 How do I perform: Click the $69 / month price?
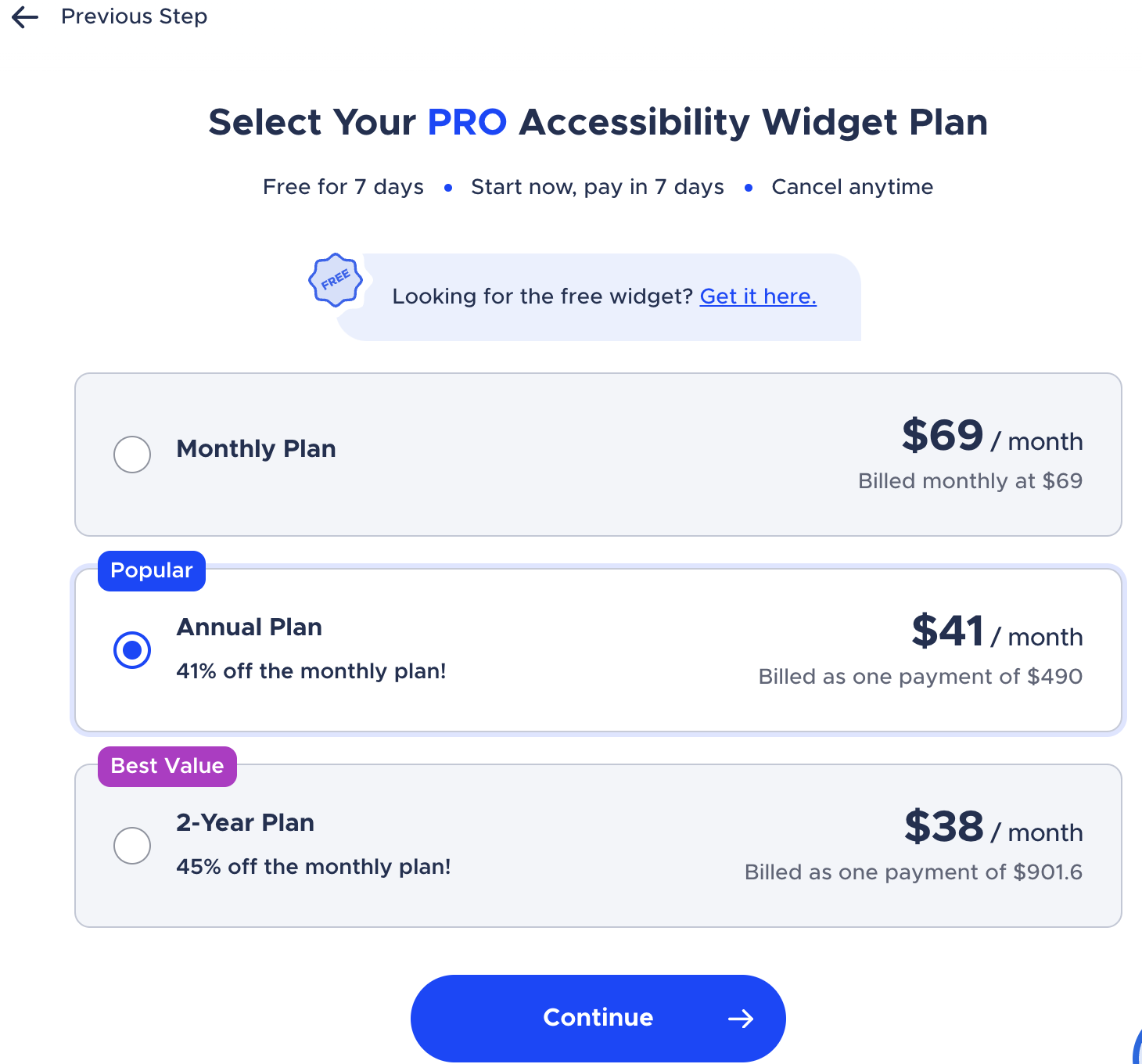tap(993, 436)
